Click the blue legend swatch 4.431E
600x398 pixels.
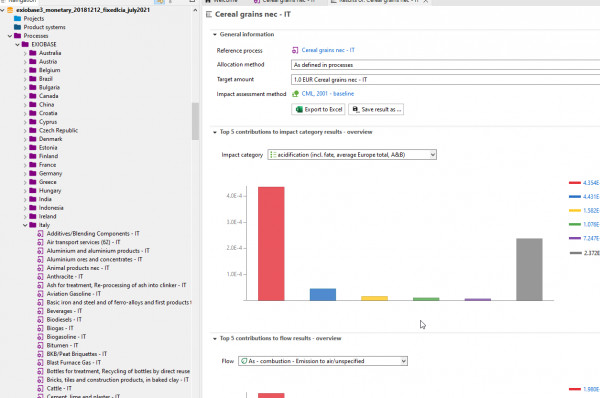tap(575, 197)
